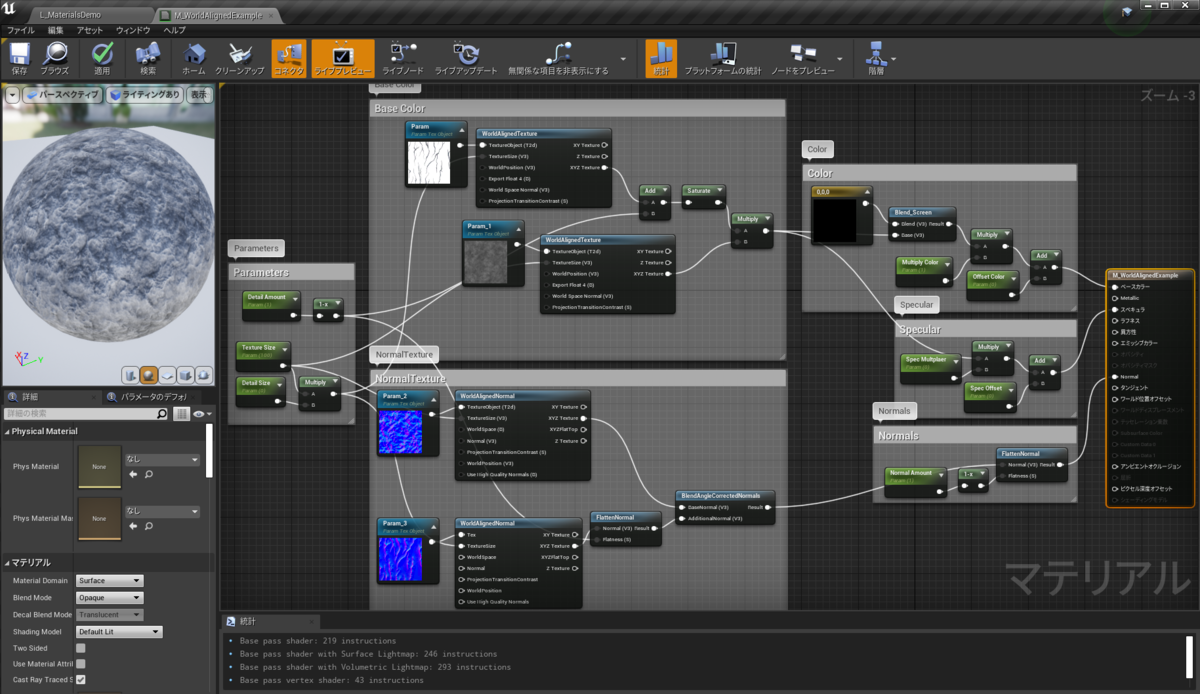Open the Shading Model Default Lit dropdown
The width and height of the screenshot is (1200, 694).
pos(119,632)
